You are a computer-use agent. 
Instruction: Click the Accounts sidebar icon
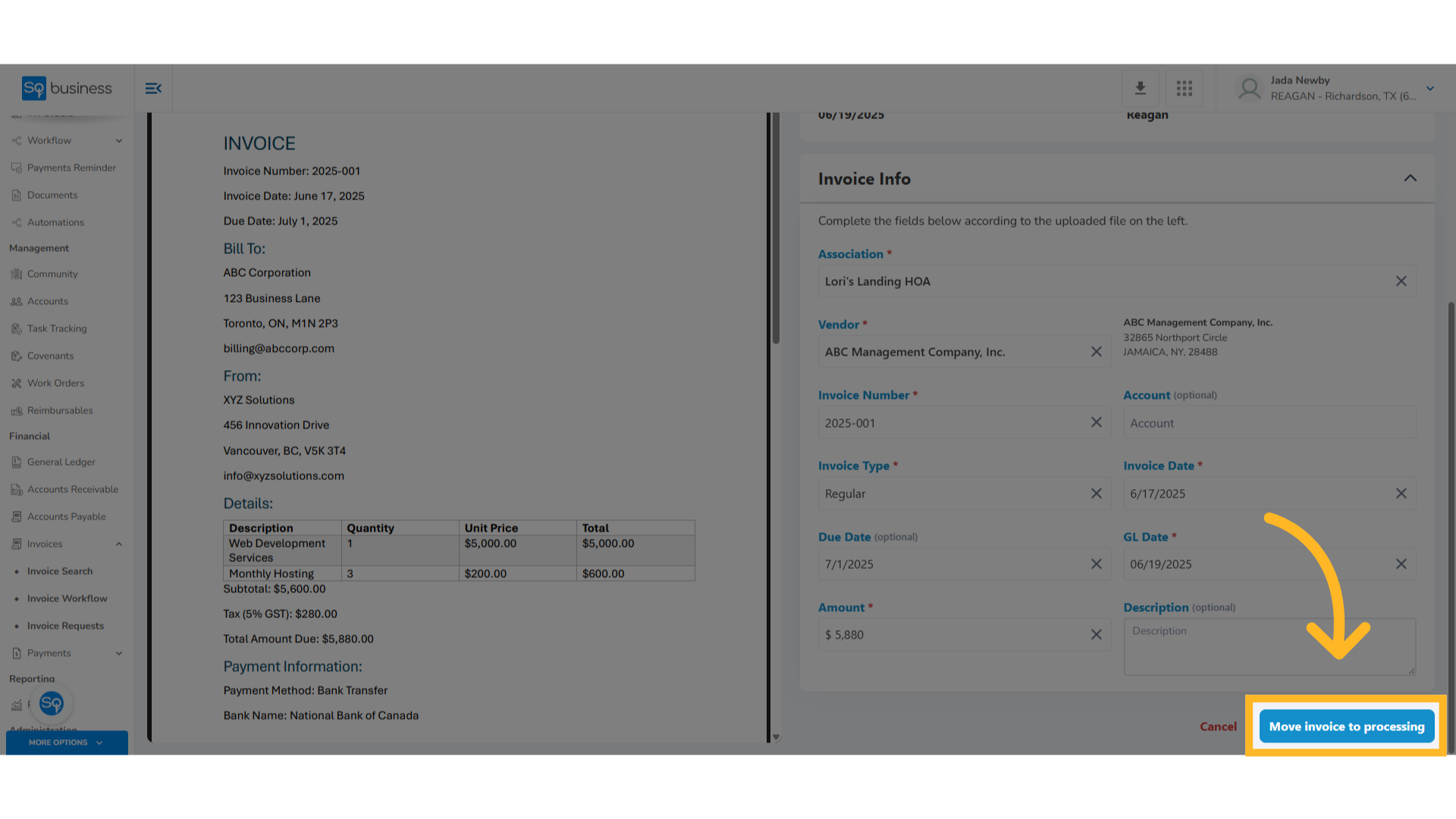tap(17, 301)
